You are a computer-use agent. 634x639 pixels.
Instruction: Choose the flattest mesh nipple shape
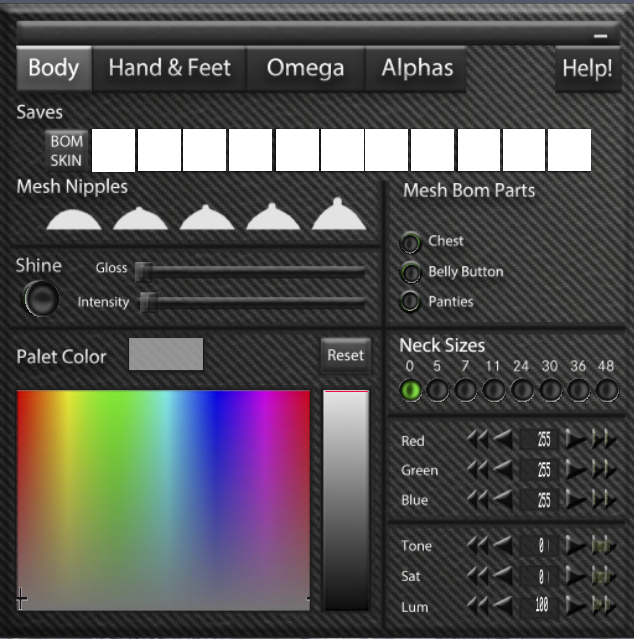[x=74, y=220]
